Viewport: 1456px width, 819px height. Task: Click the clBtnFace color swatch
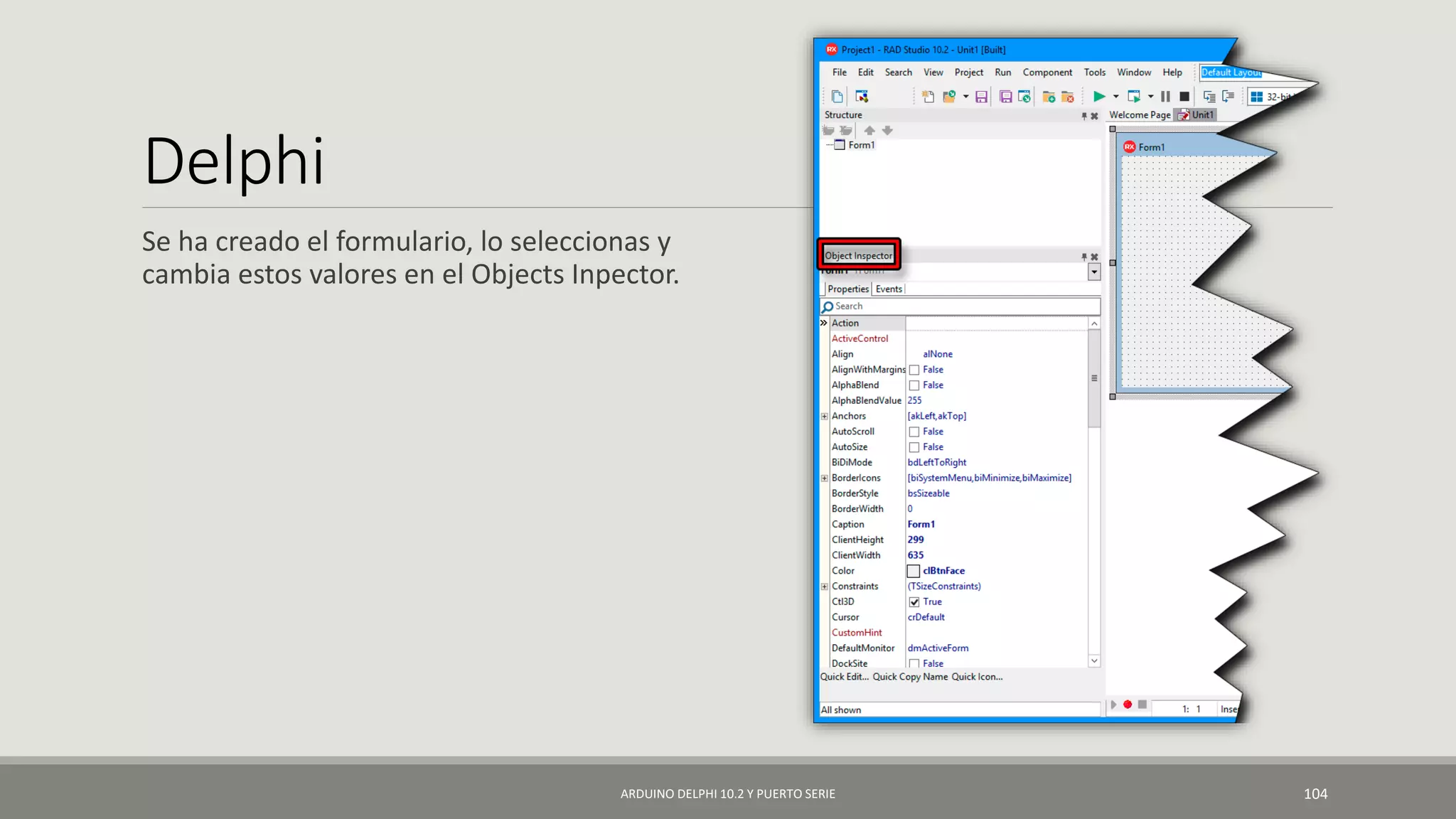pos(914,571)
